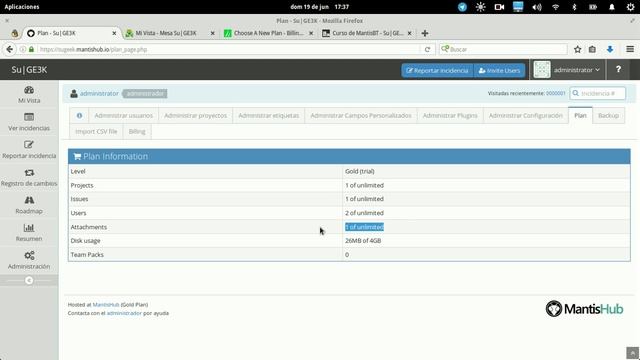Click the MantisHub logo
Image resolution: width=640 pixels, height=360 pixels.
coord(584,309)
